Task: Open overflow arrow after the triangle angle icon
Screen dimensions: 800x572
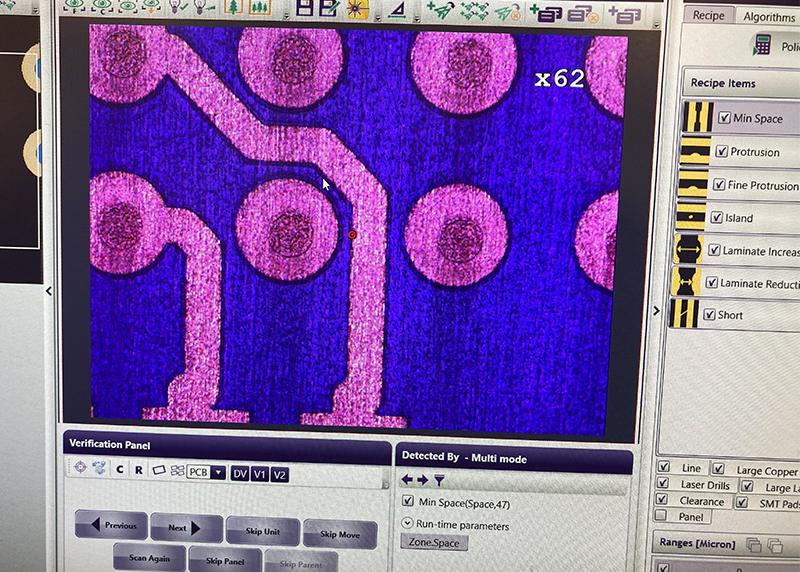Action: click(x=417, y=19)
